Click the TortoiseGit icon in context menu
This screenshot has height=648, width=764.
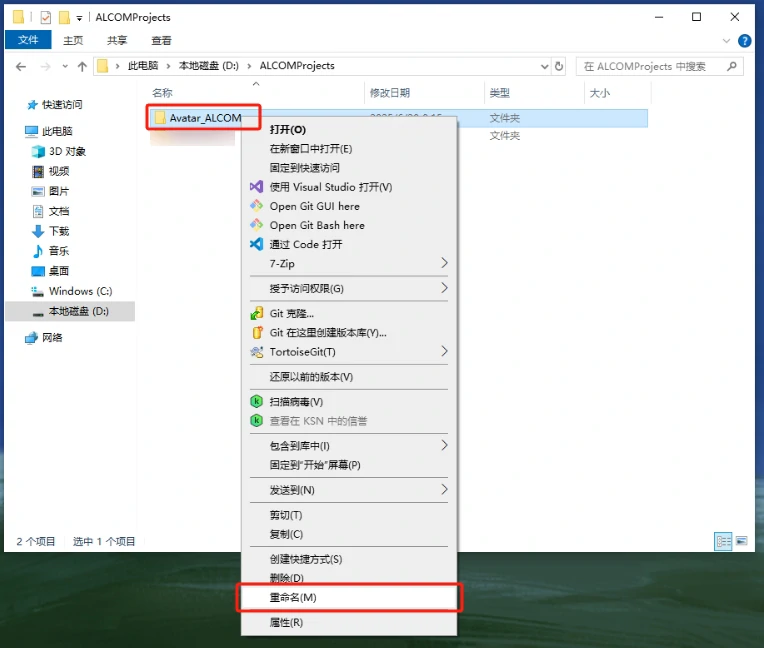(256, 352)
